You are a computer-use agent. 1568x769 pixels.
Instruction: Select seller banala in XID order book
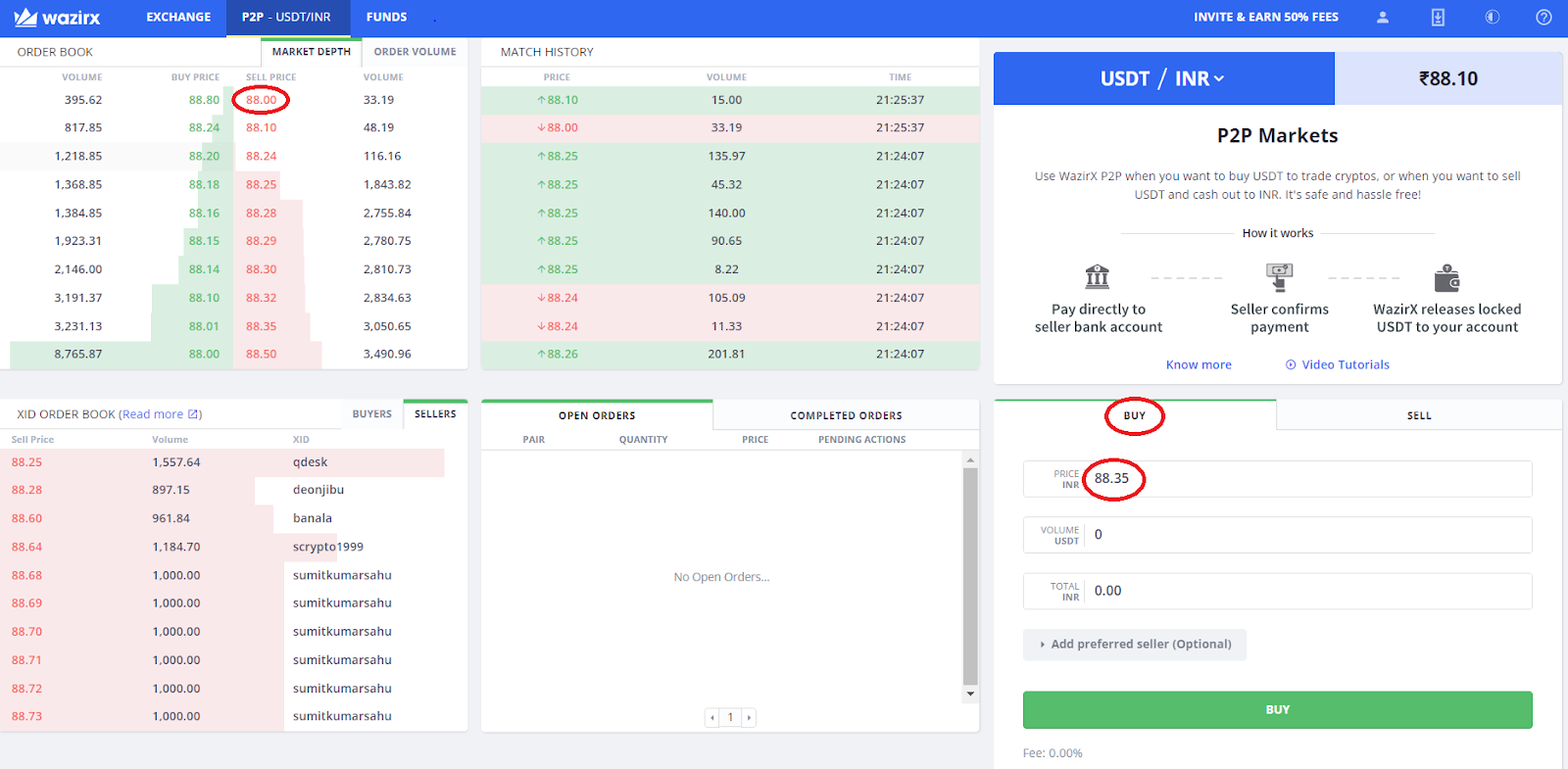313,518
